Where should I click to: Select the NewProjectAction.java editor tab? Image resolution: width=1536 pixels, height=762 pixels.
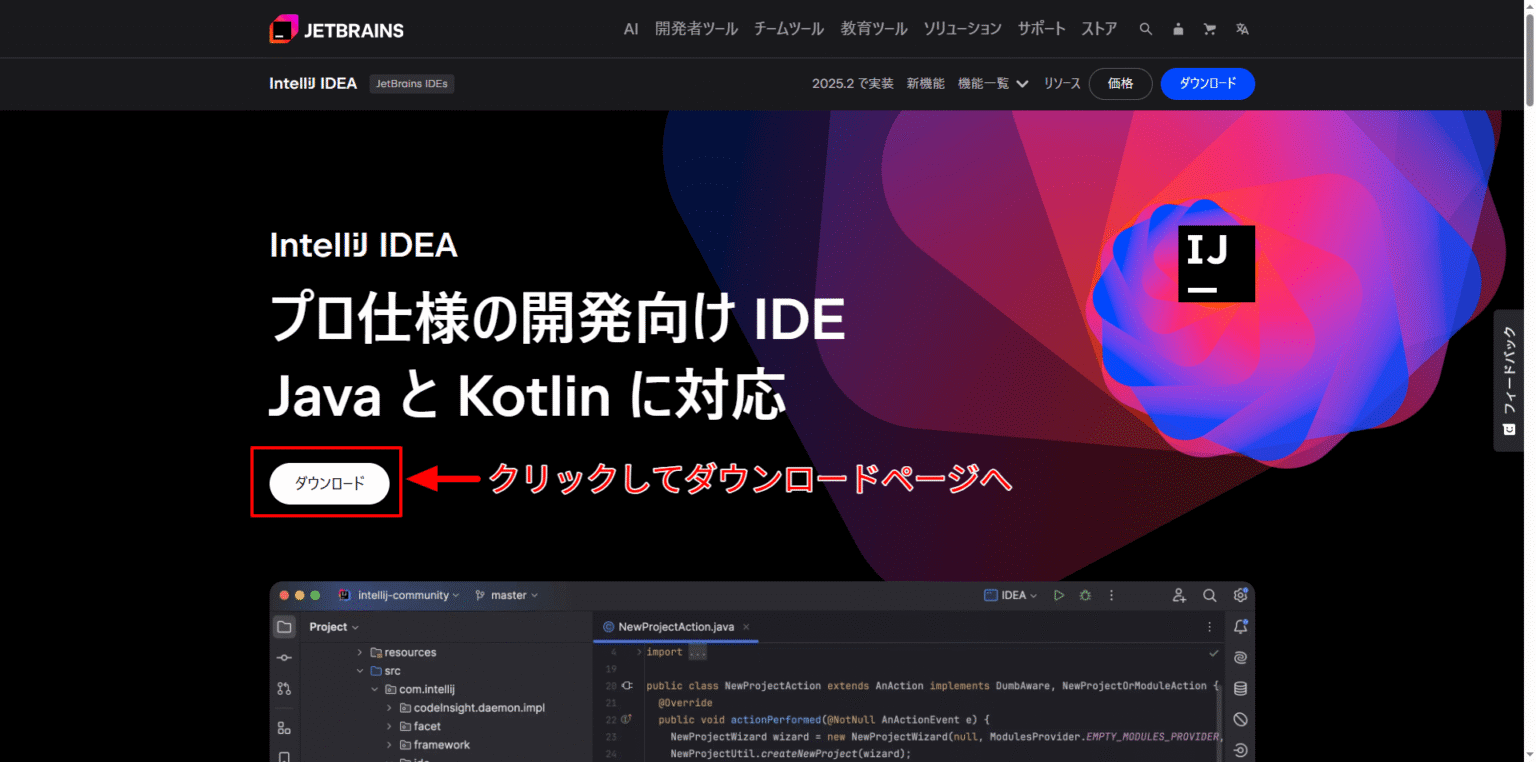tap(675, 626)
